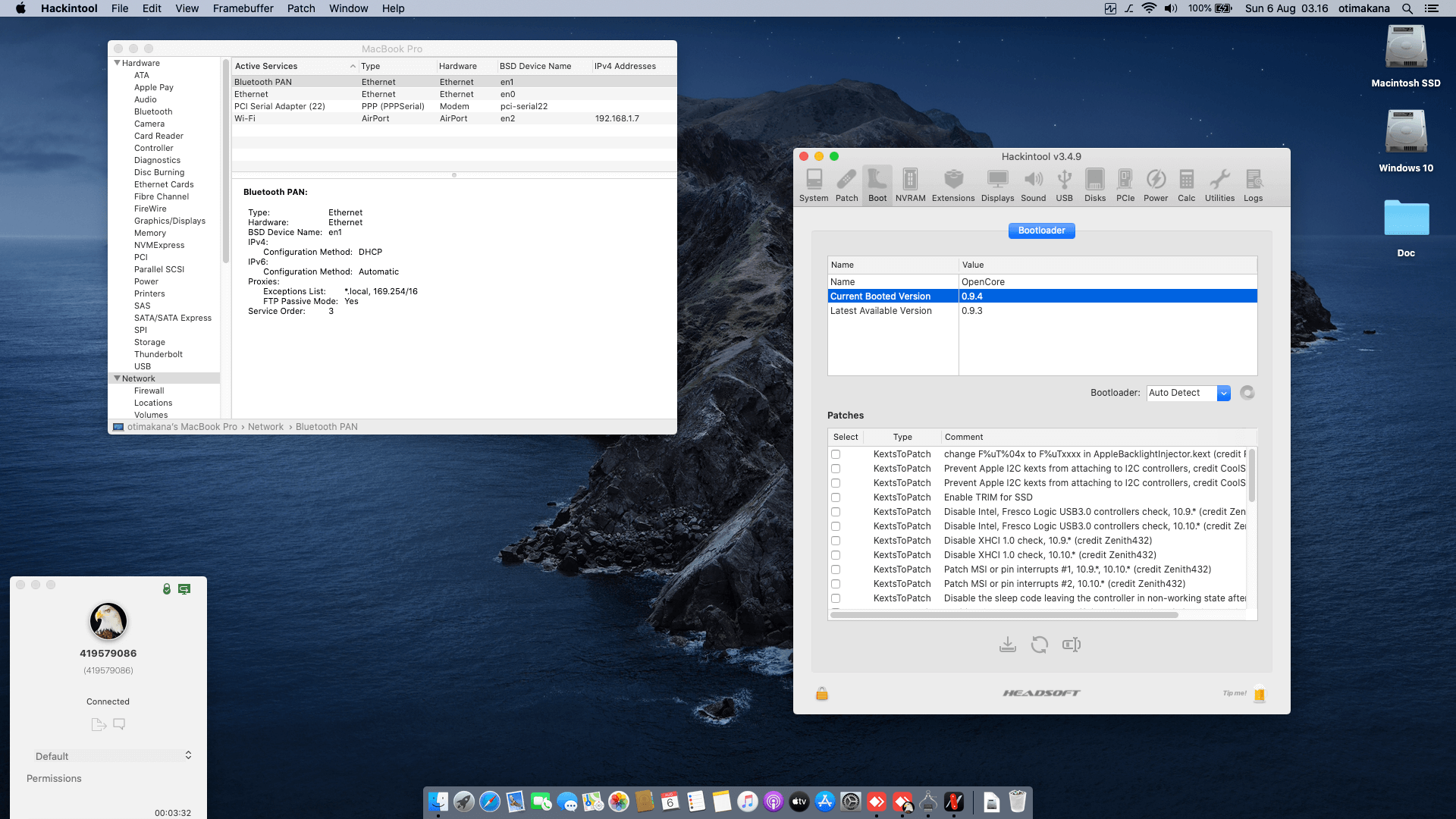Open the Sound section
Viewport: 1456px width, 819px height.
(1033, 186)
